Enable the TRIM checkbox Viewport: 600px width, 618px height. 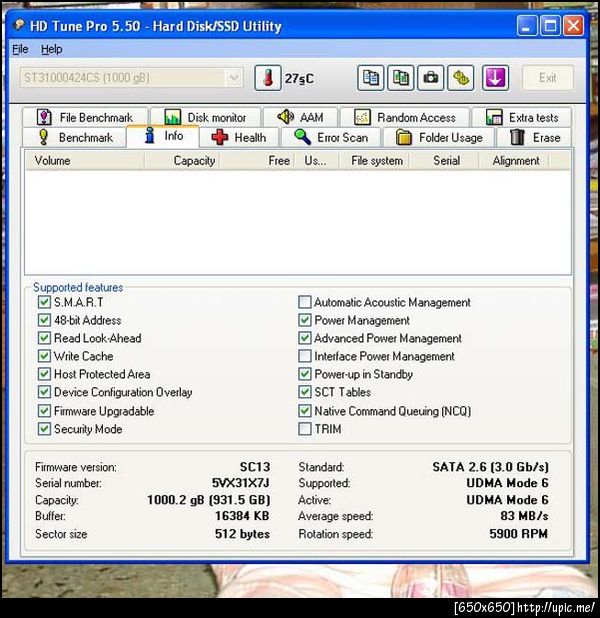point(305,429)
